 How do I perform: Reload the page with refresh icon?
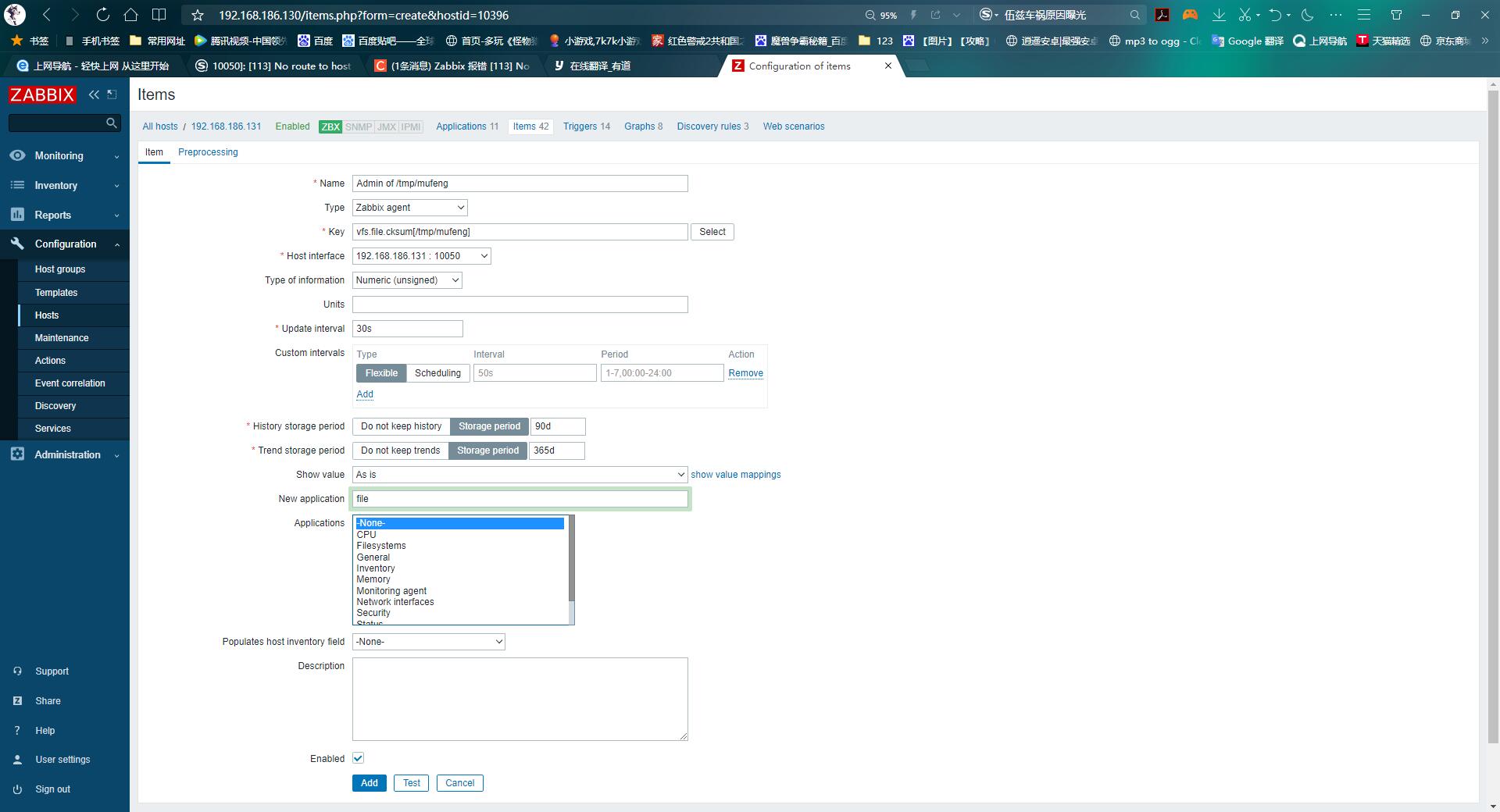102,15
